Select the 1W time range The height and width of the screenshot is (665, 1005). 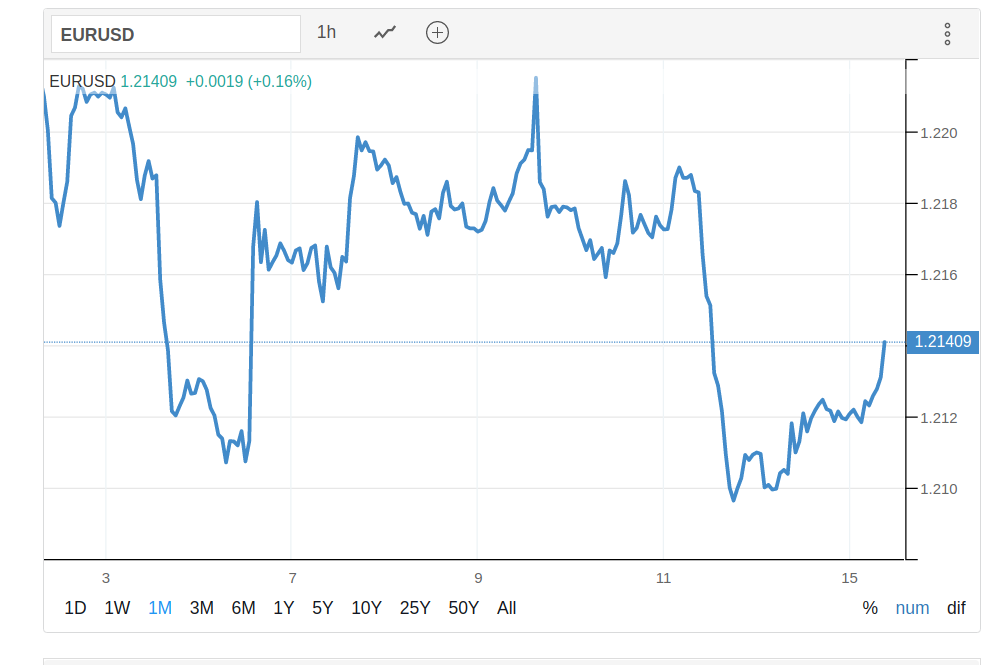[117, 608]
